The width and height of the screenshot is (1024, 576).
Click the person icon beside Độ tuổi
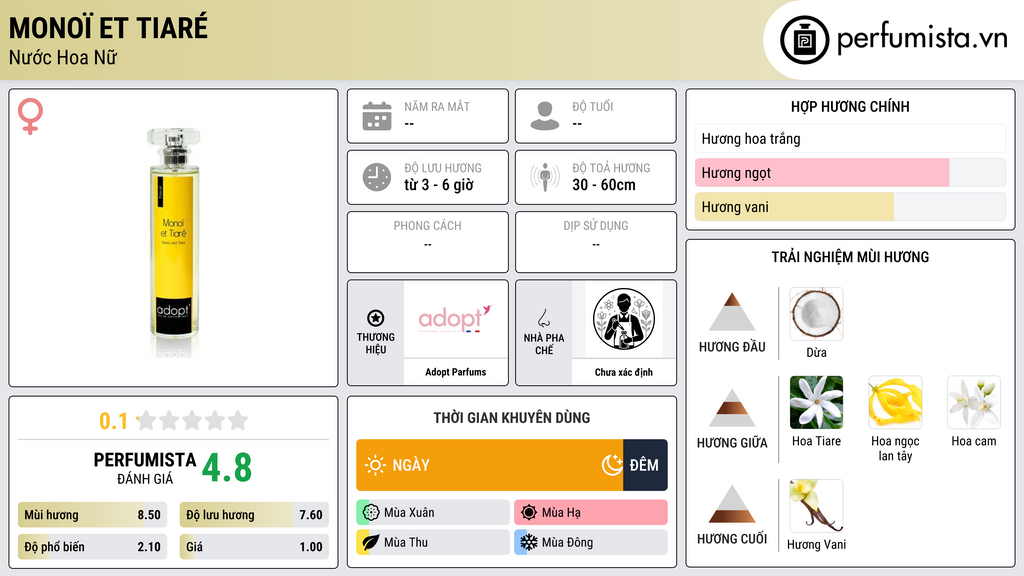click(x=545, y=116)
